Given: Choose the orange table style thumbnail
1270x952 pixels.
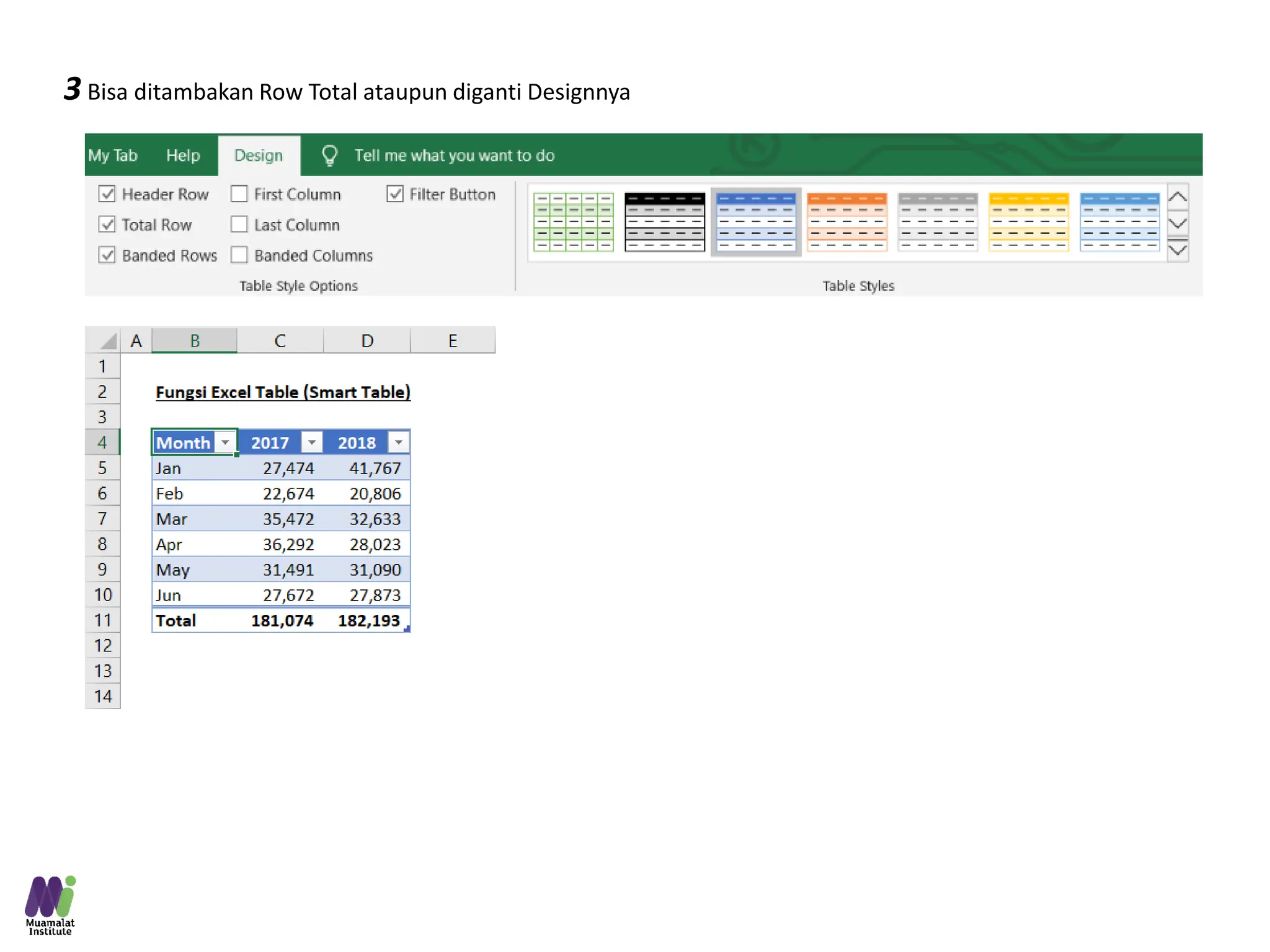Looking at the screenshot, I should coord(846,222).
